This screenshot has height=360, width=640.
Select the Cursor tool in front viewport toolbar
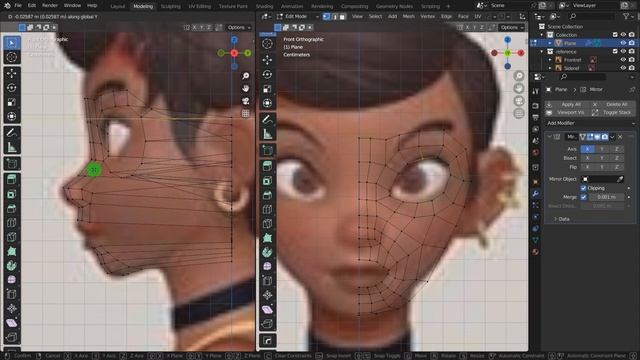point(267,44)
